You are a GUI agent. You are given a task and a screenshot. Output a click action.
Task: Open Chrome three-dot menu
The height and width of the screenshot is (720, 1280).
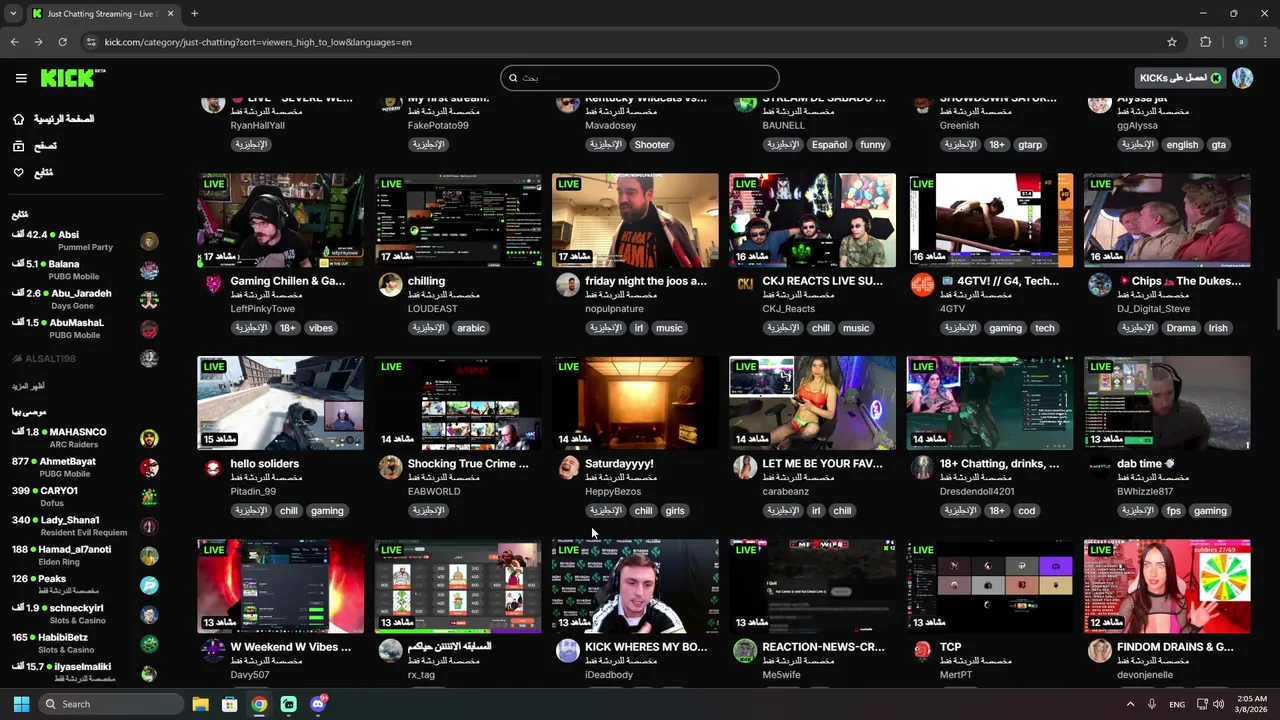point(1266,42)
